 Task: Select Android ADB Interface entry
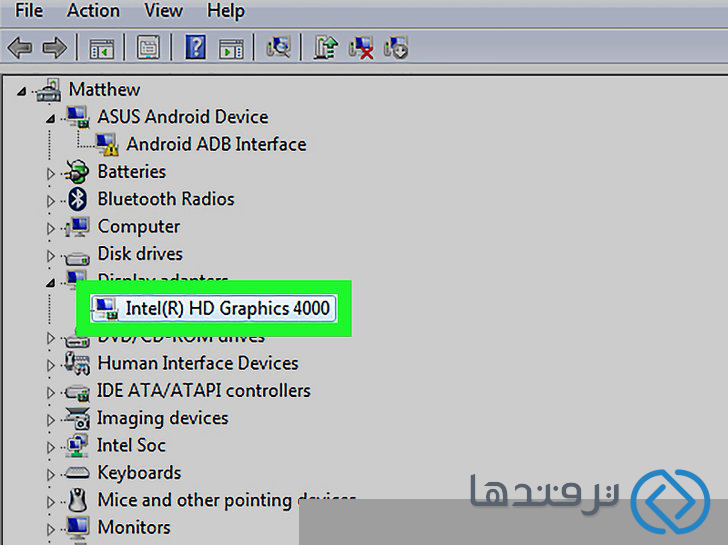[216, 144]
